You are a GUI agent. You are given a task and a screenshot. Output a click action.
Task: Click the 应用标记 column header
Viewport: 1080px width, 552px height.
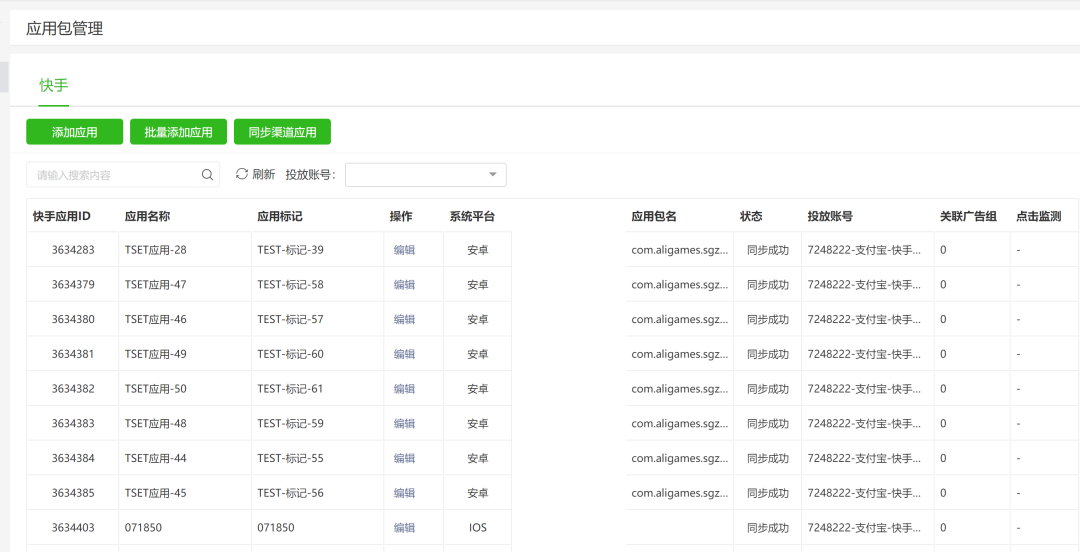[280, 216]
